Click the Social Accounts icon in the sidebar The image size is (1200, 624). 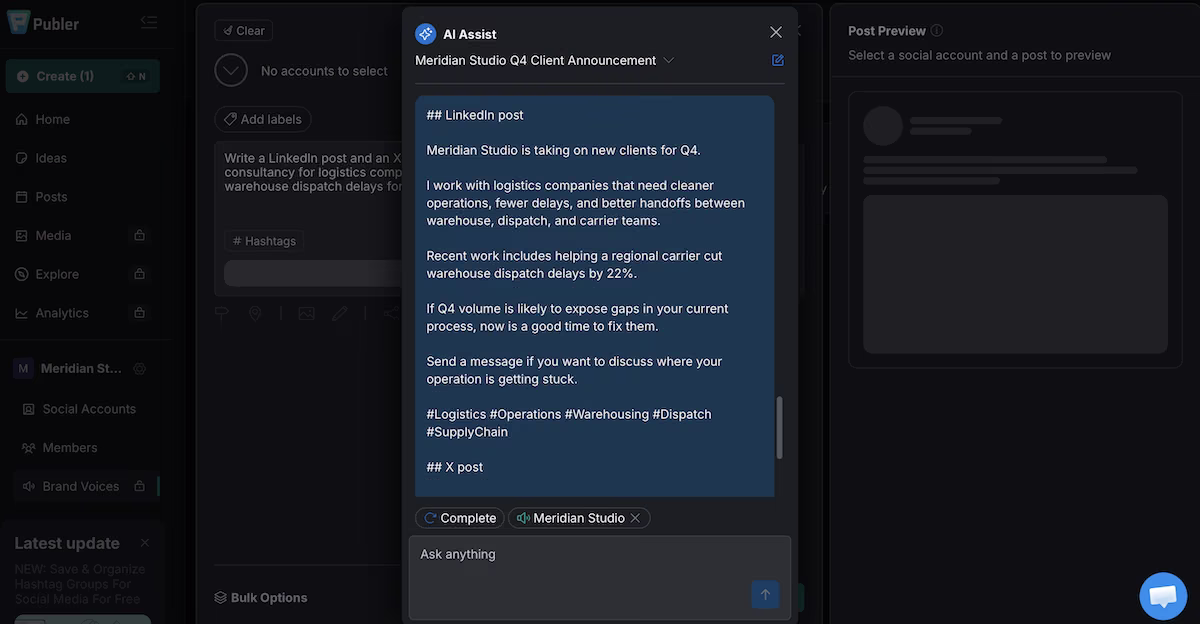tap(29, 409)
